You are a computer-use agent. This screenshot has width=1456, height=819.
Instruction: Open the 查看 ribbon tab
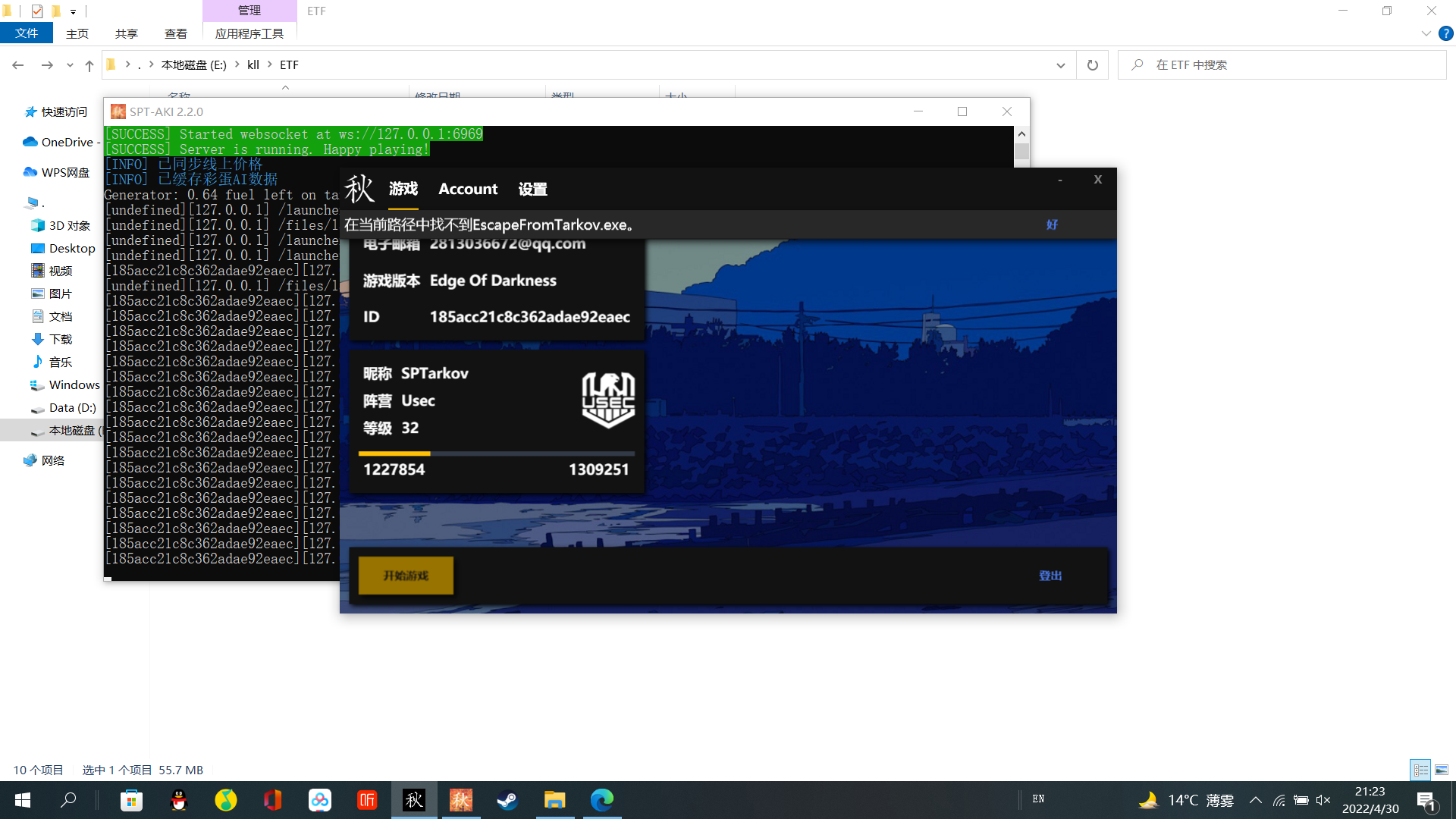(176, 33)
